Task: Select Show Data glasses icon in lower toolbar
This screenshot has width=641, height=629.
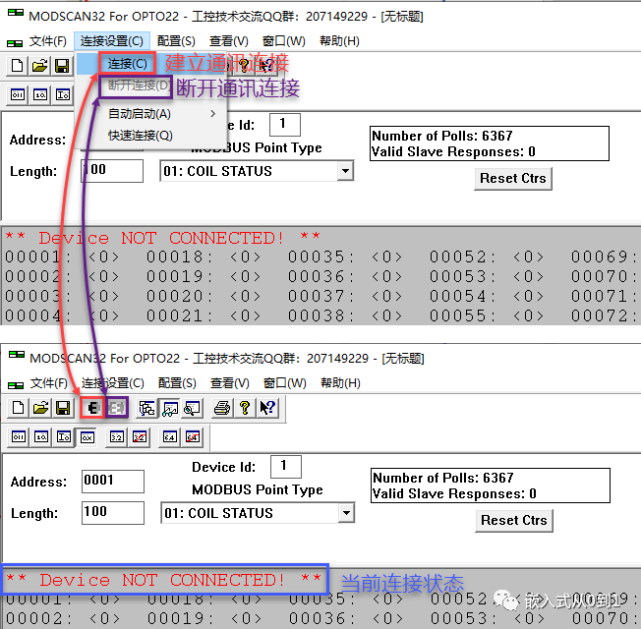Action: (x=170, y=408)
